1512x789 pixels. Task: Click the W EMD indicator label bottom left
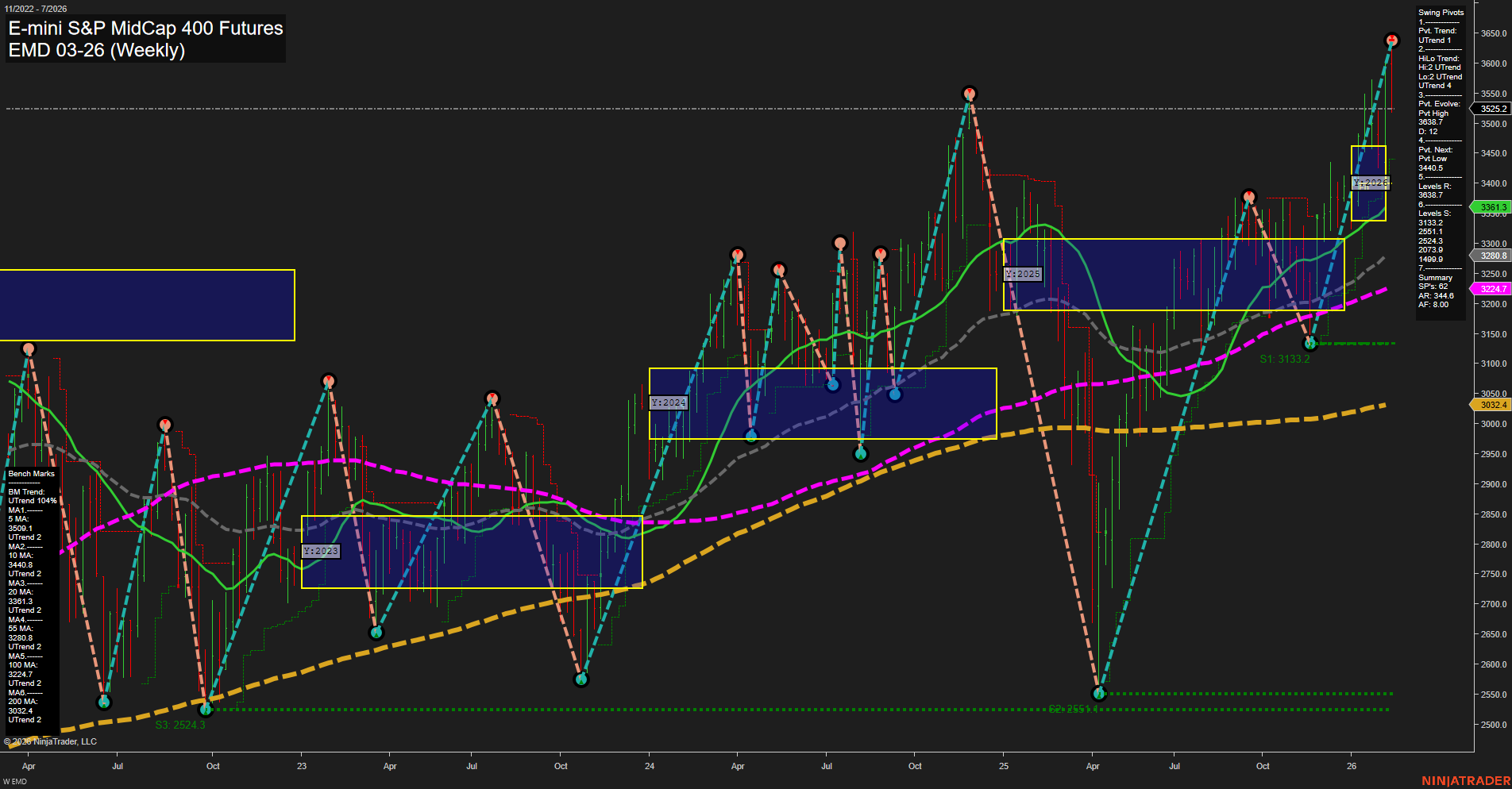[14, 780]
